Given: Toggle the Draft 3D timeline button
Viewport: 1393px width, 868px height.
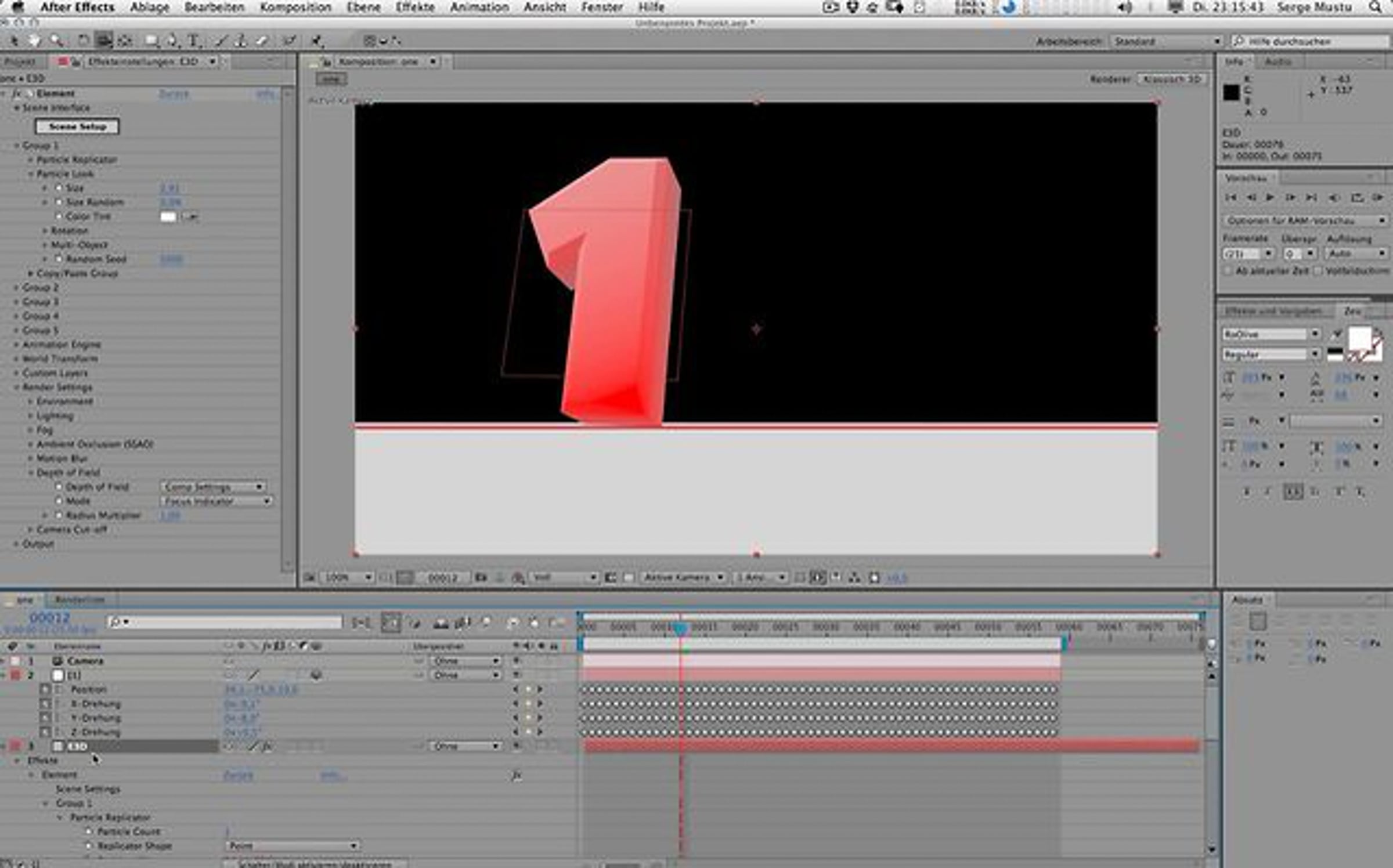Looking at the screenshot, I should pyautogui.click(x=415, y=623).
